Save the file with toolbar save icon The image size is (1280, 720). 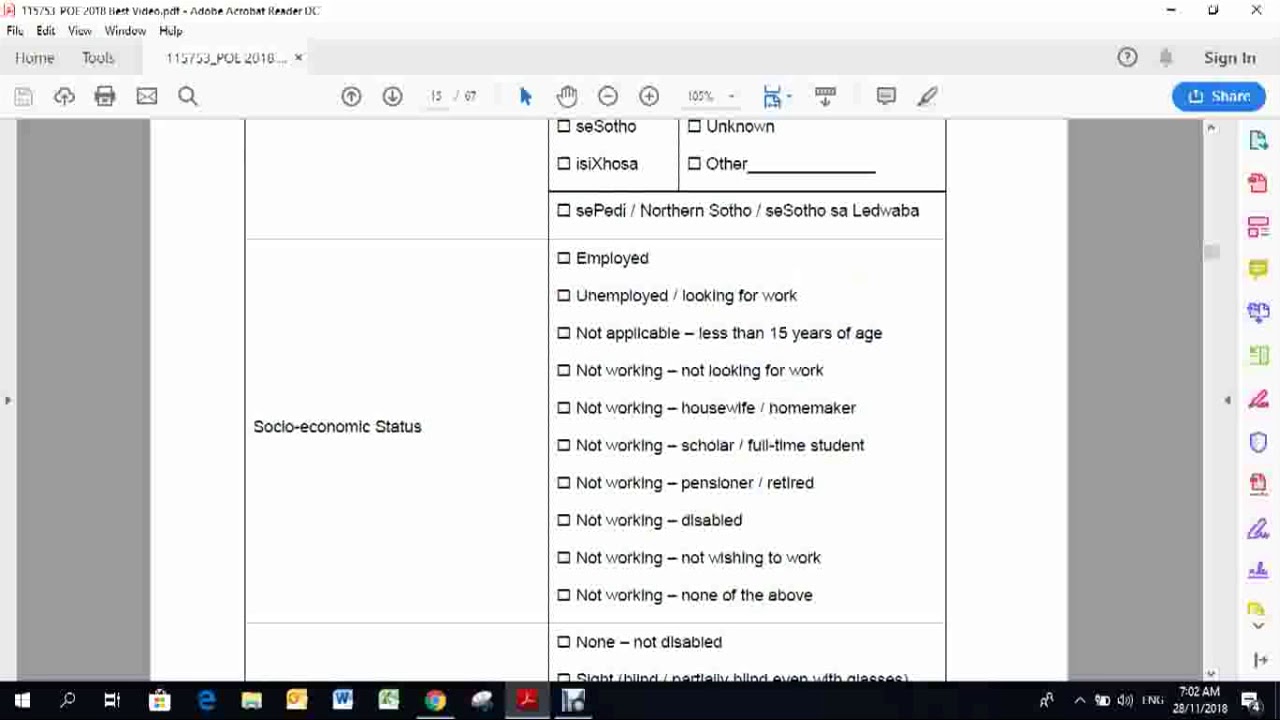pos(24,96)
